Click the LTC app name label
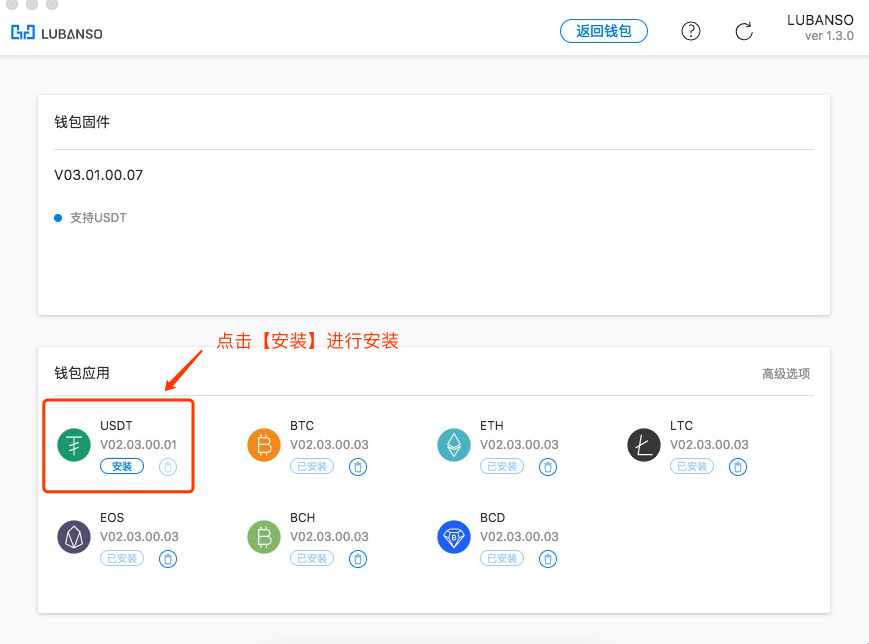Viewport: 869px width, 644px height. click(681, 426)
